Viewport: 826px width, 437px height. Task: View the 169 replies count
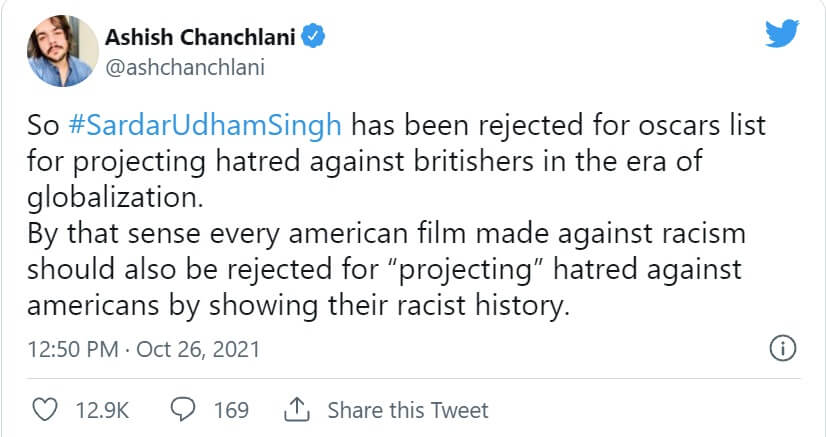pos(231,410)
